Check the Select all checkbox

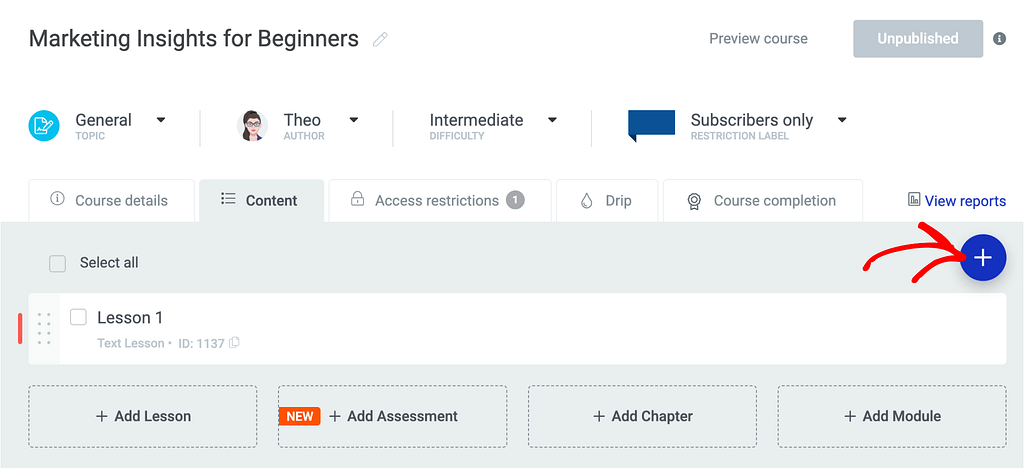tap(57, 263)
